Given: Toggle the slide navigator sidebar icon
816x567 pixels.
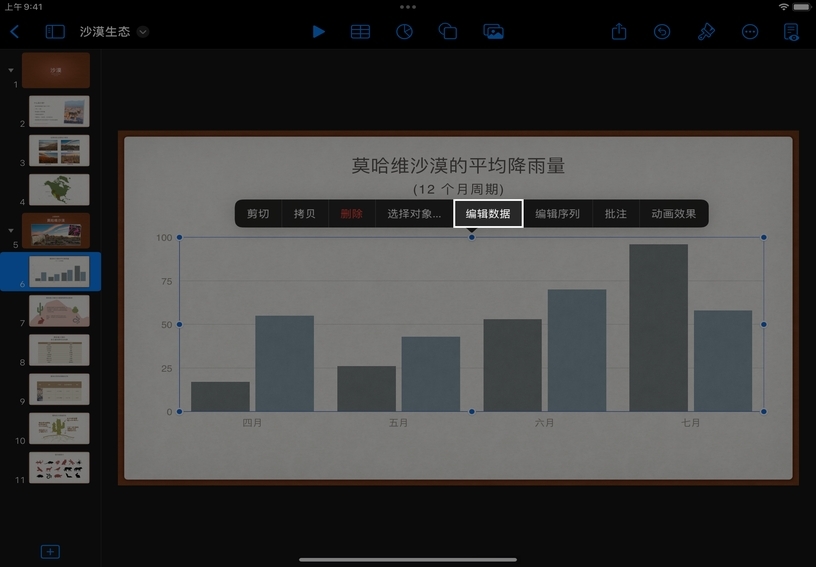Looking at the screenshot, I should 55,32.
